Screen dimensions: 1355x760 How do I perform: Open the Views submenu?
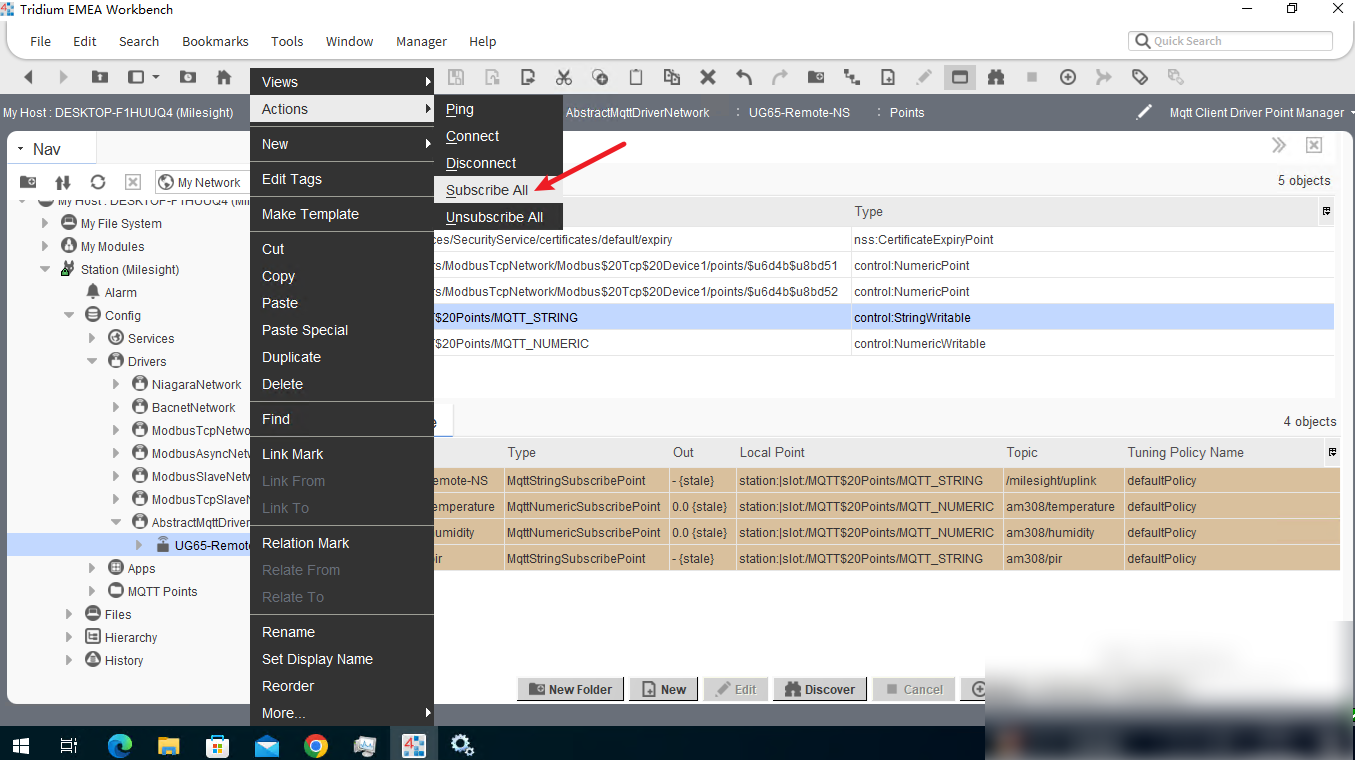point(342,82)
